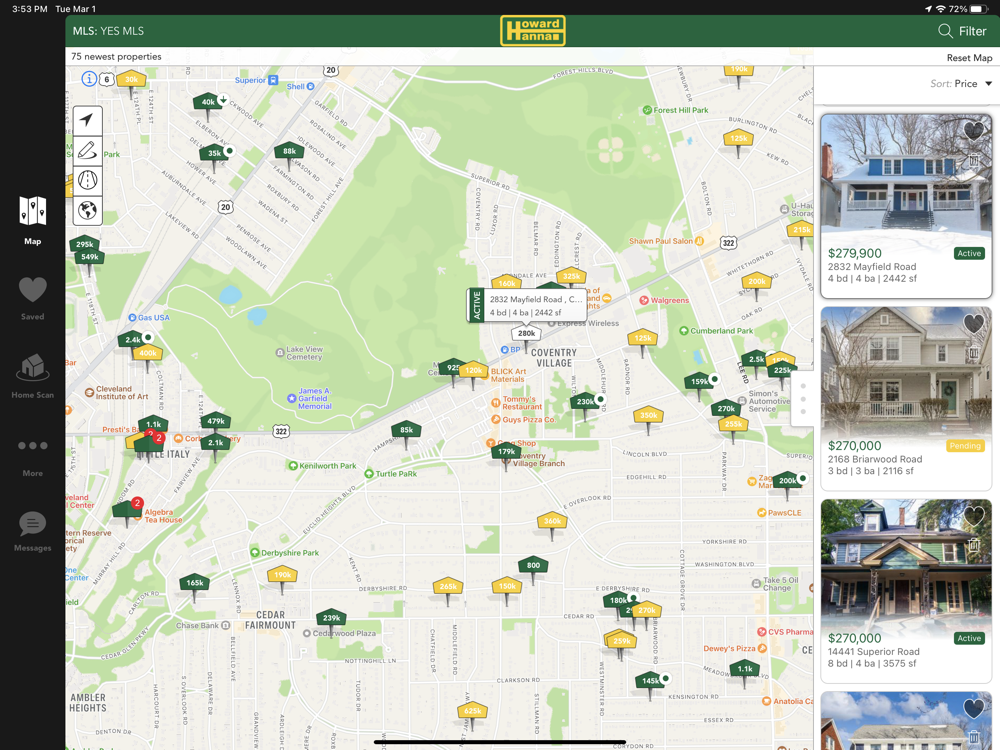Select the 479k map pin

pos(216,422)
